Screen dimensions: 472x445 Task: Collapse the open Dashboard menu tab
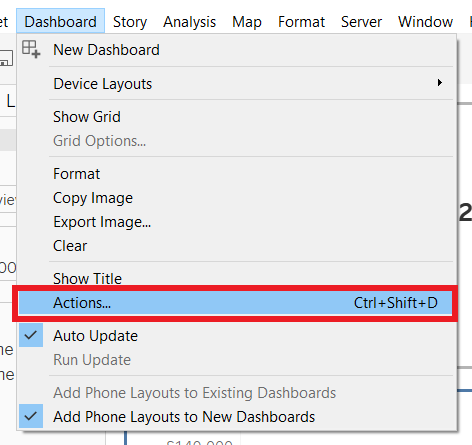[60, 22]
